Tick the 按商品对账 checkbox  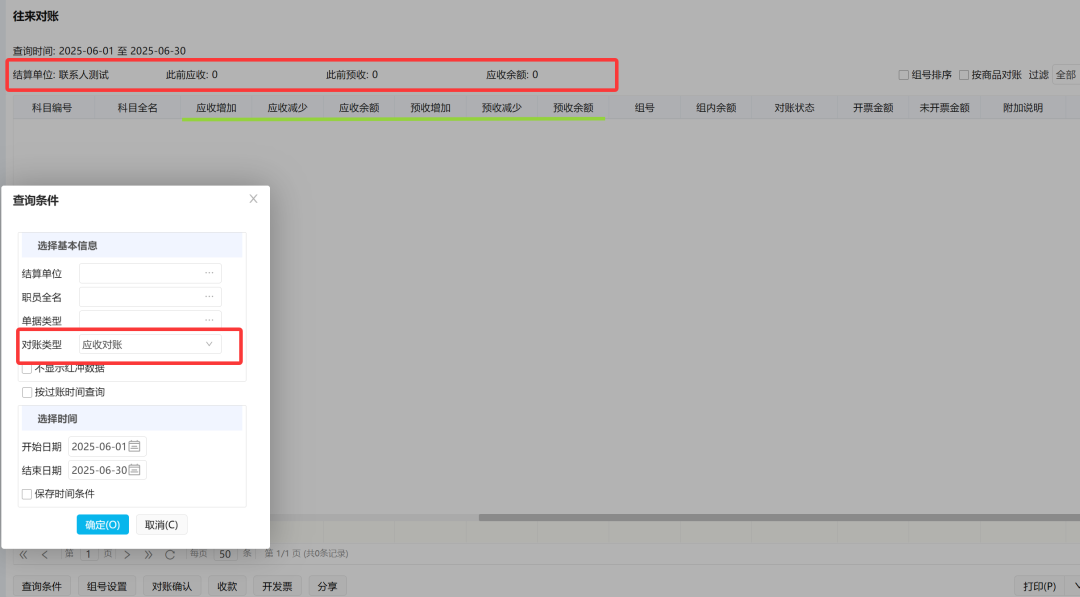pos(964,75)
